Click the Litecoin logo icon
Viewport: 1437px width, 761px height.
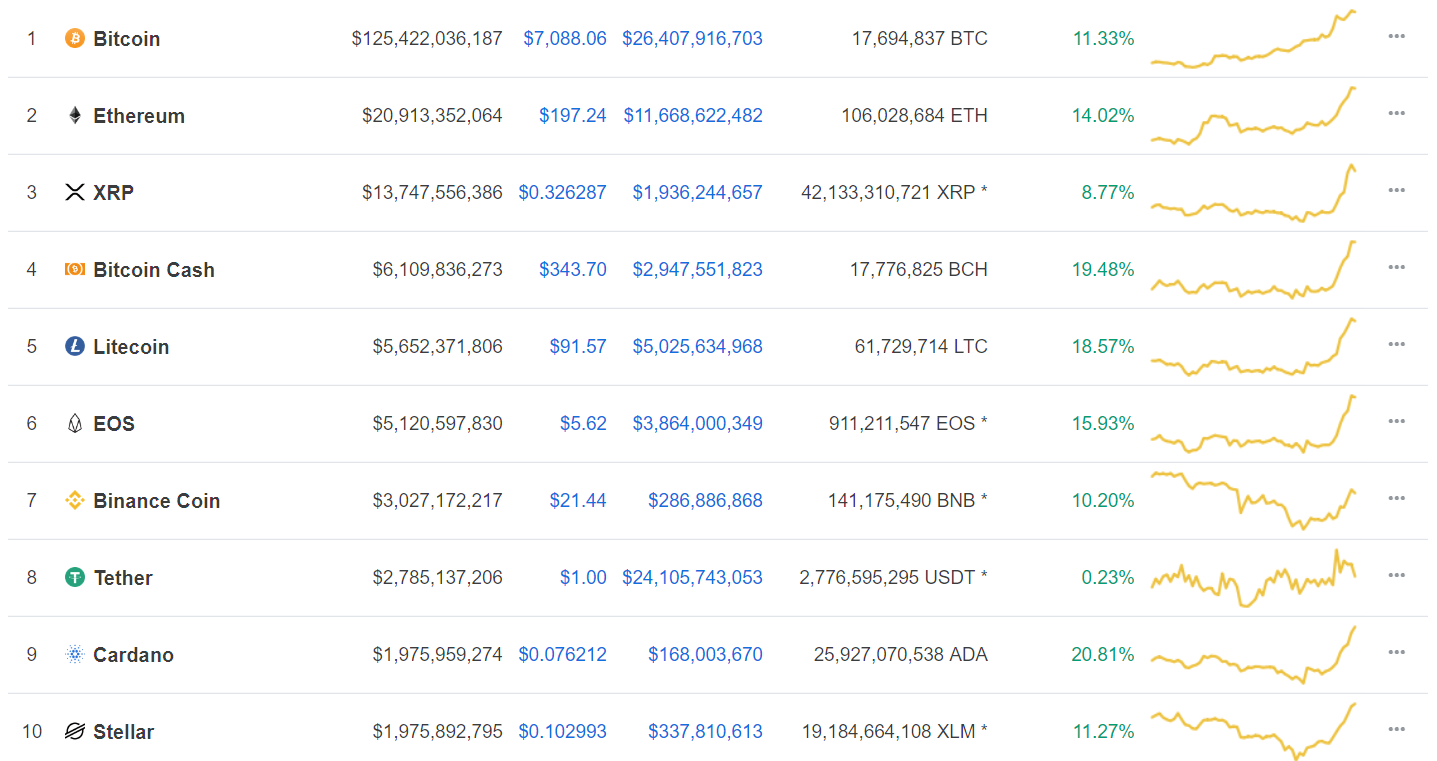73,346
